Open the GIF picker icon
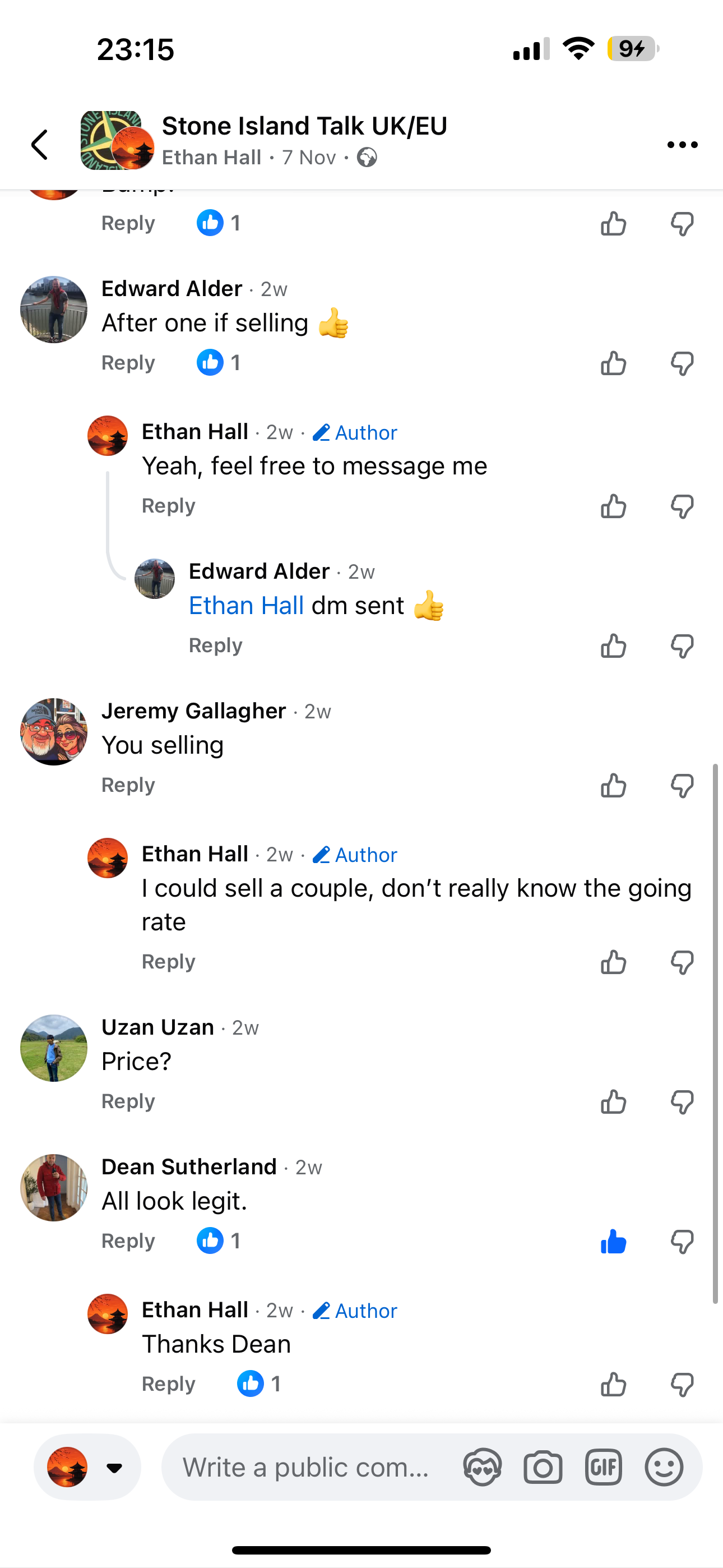This screenshot has height=1568, width=723. click(603, 1468)
